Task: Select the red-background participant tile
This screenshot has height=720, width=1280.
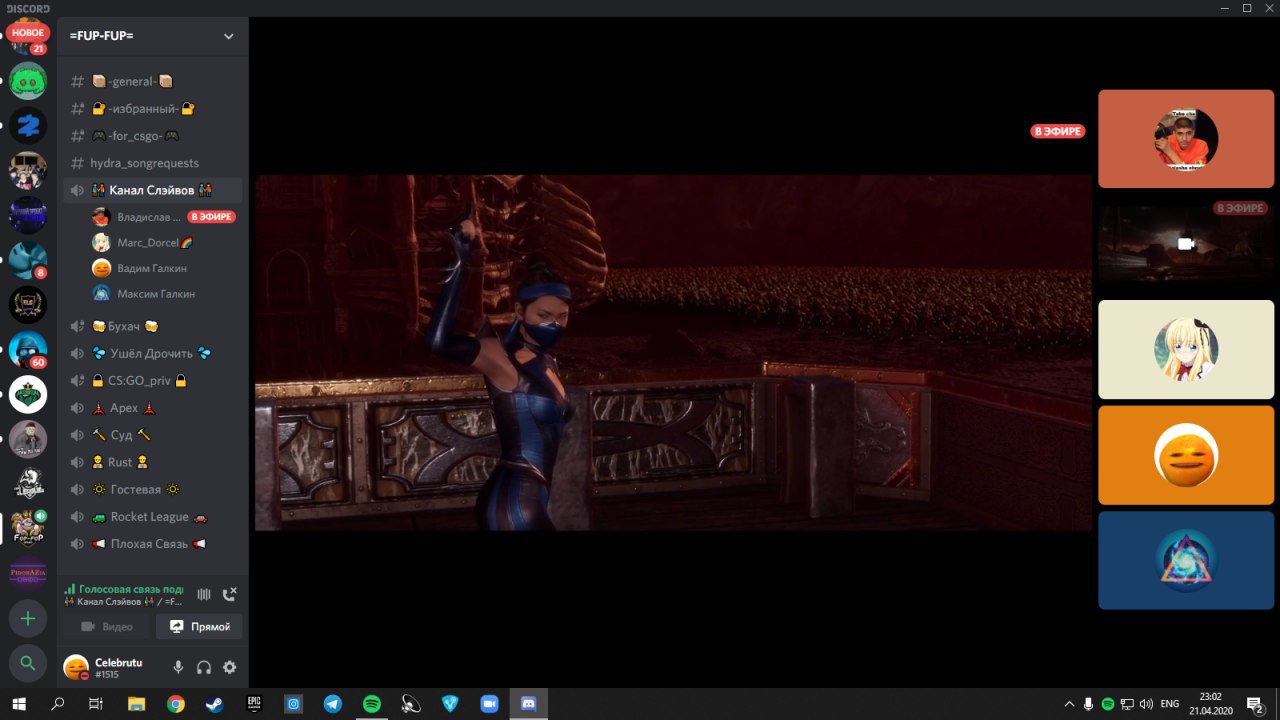Action: [x=1186, y=138]
